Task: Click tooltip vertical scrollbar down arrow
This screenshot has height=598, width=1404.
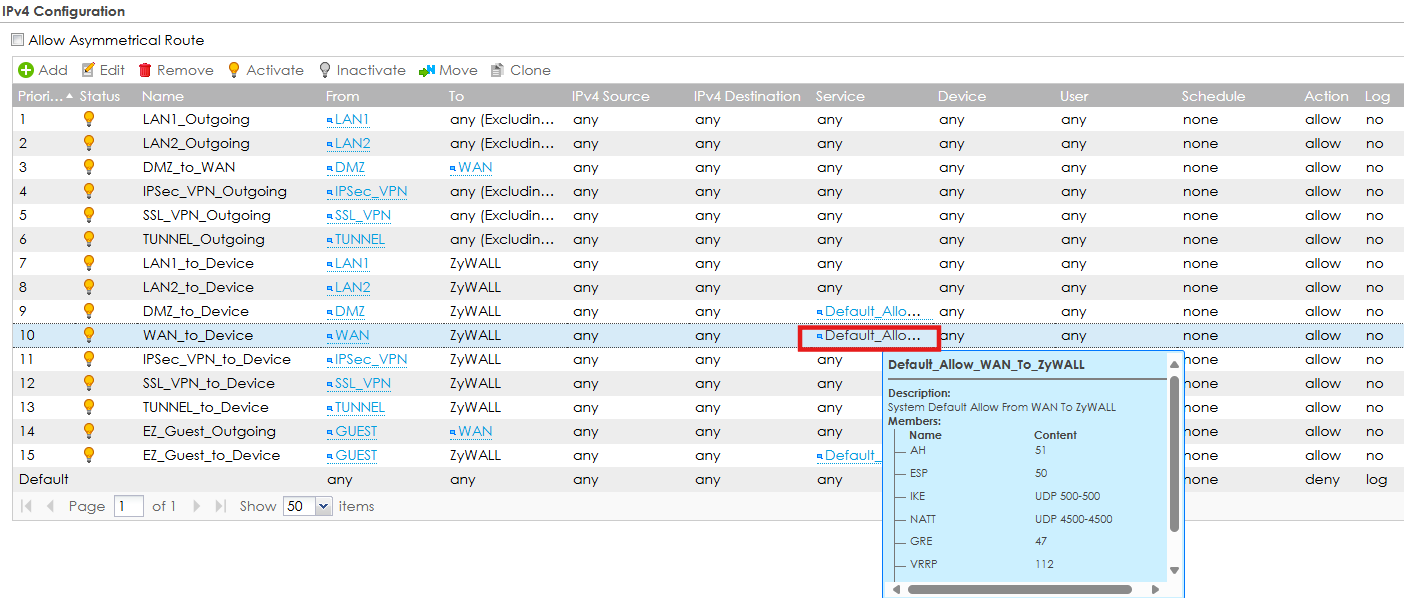Action: (1175, 570)
